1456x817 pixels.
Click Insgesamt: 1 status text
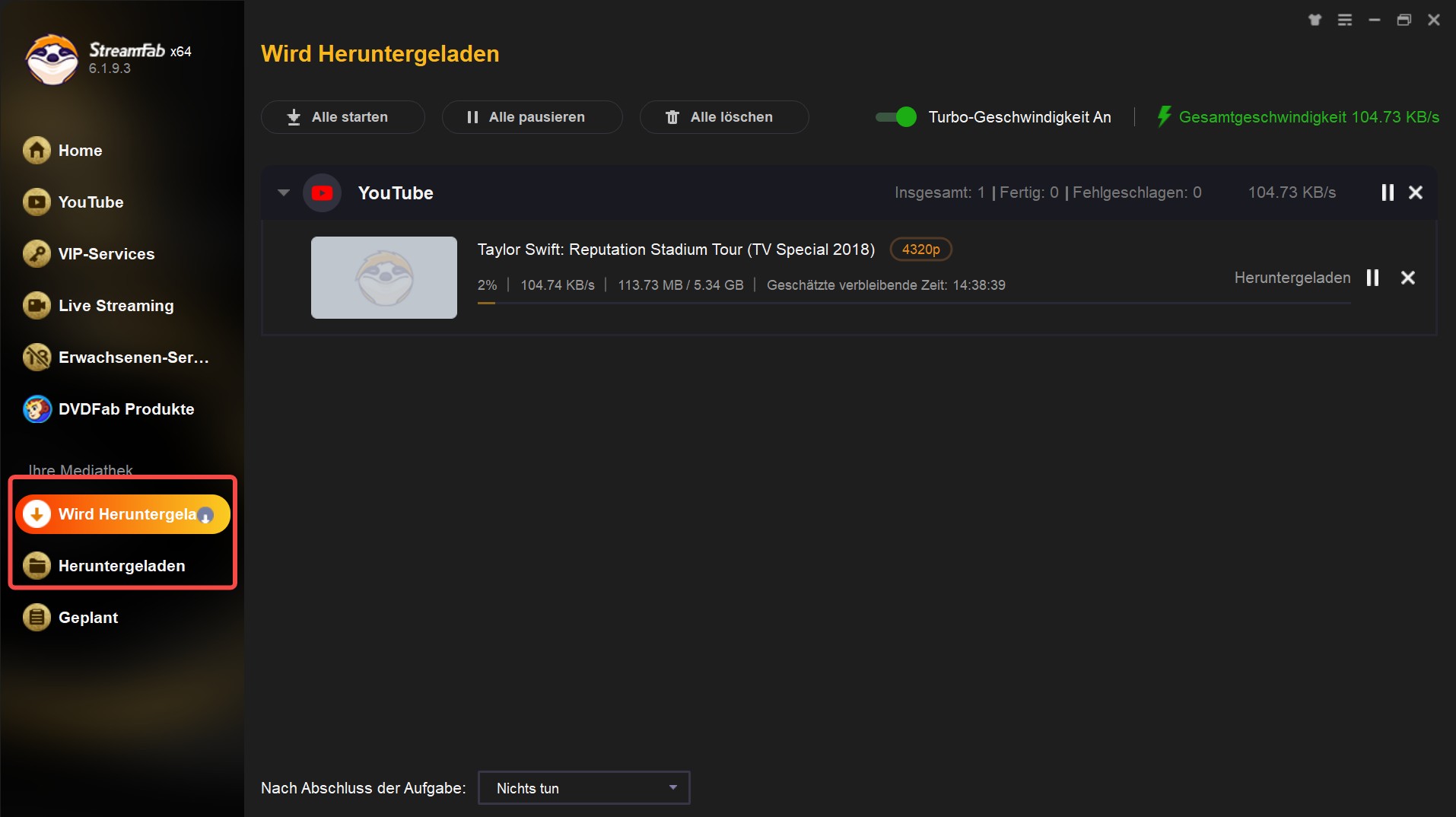pyautogui.click(x=940, y=192)
